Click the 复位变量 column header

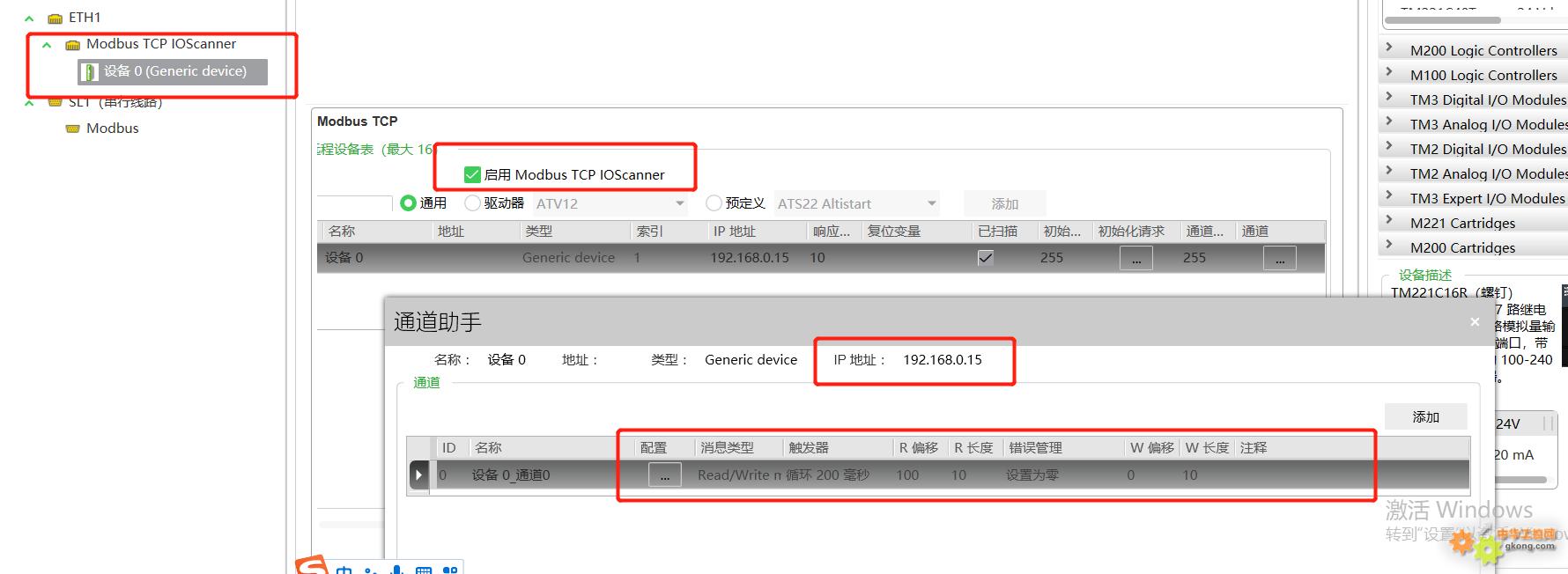pyautogui.click(x=915, y=231)
